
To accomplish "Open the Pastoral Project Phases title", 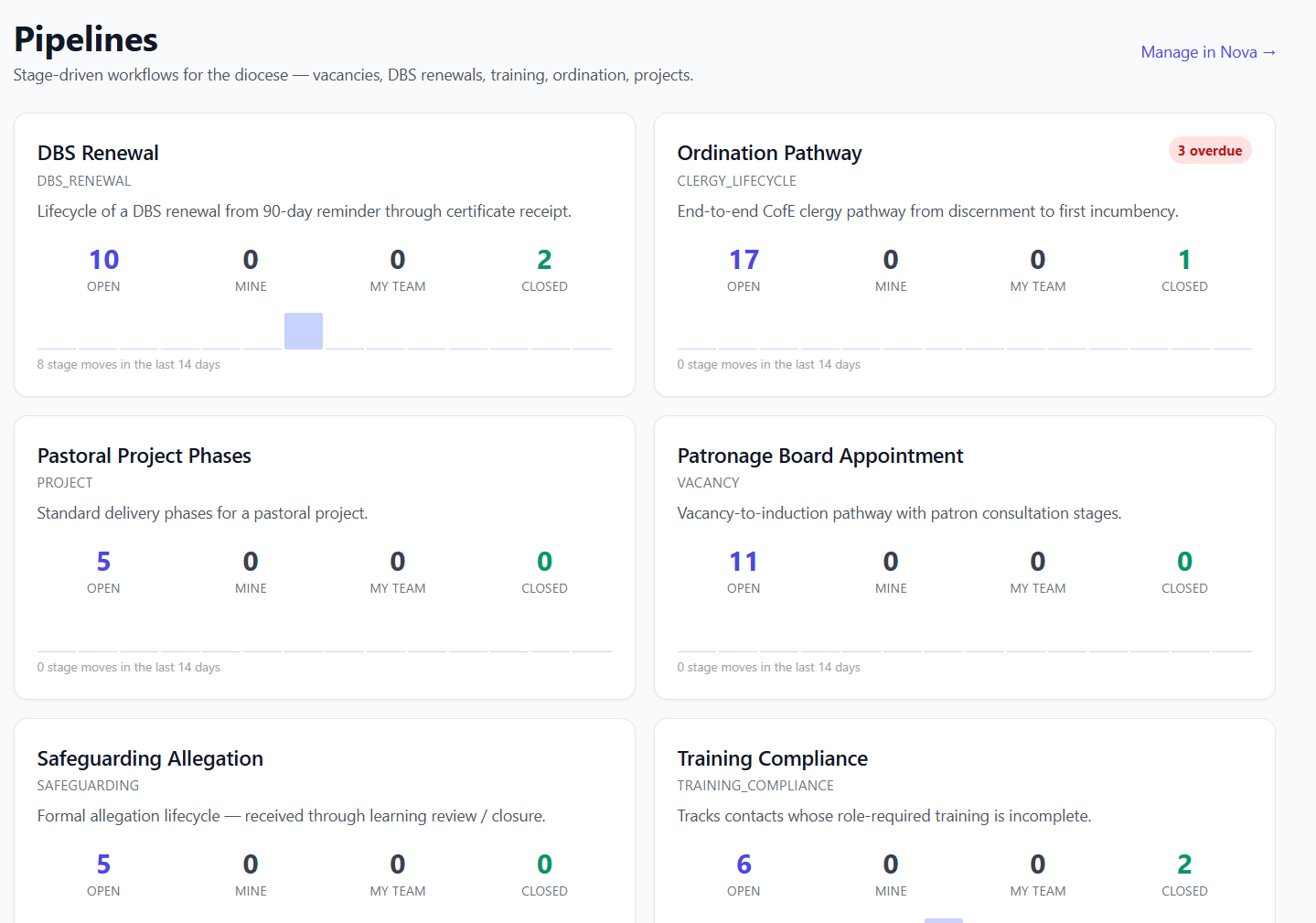I will (x=144, y=456).
